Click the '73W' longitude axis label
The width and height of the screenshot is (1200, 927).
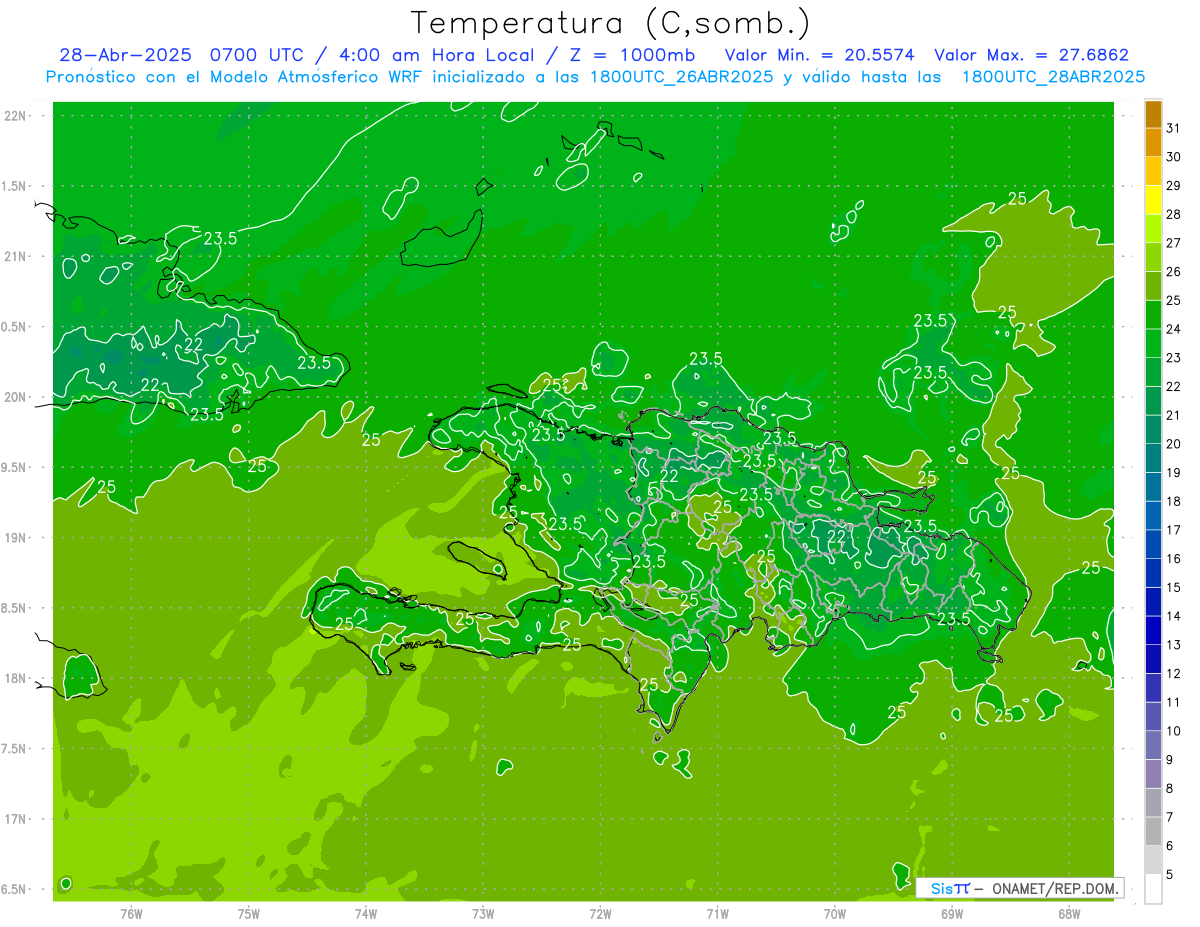tap(483, 913)
